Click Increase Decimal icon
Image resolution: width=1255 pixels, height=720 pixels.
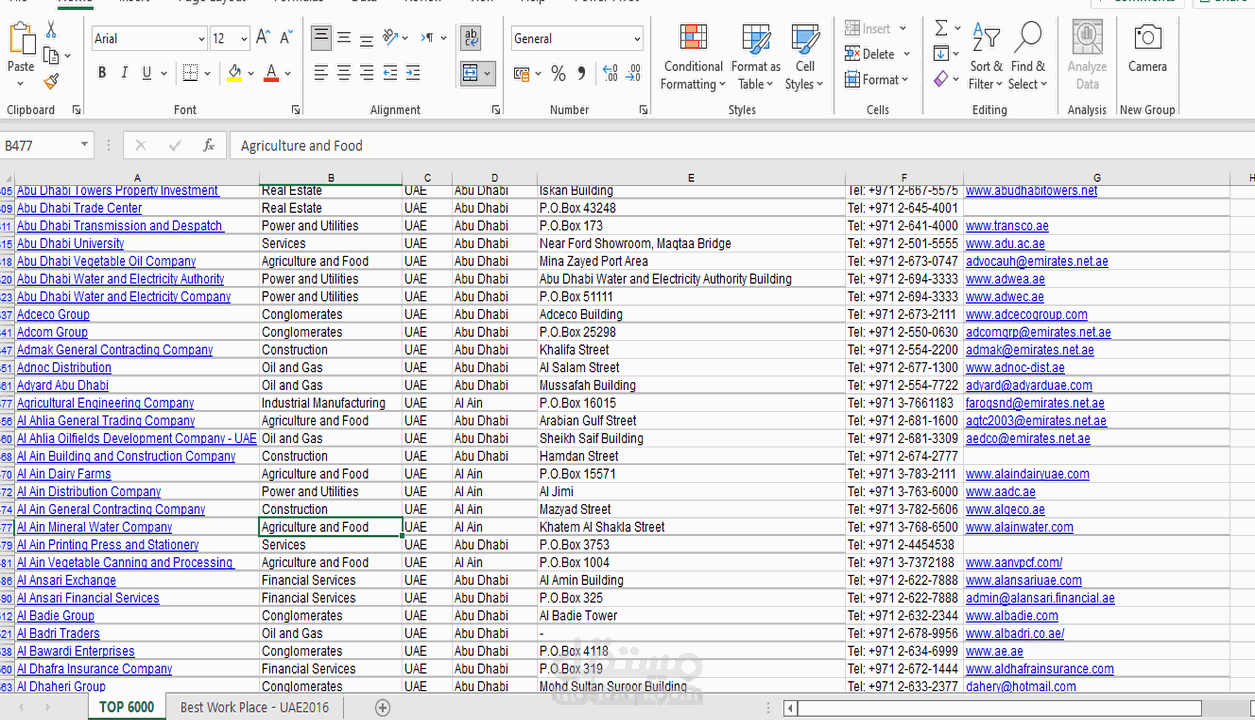[610, 73]
